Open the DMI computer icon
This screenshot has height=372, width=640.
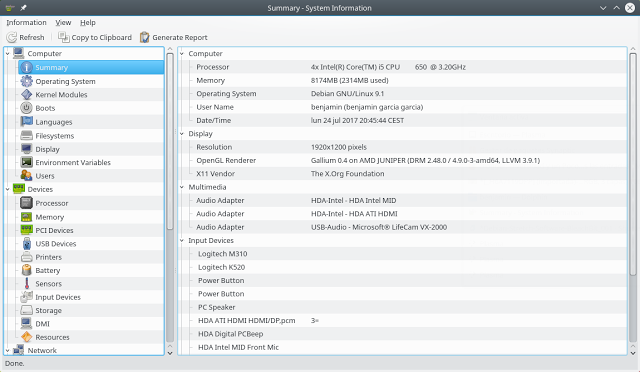pyautogui.click(x=27, y=323)
